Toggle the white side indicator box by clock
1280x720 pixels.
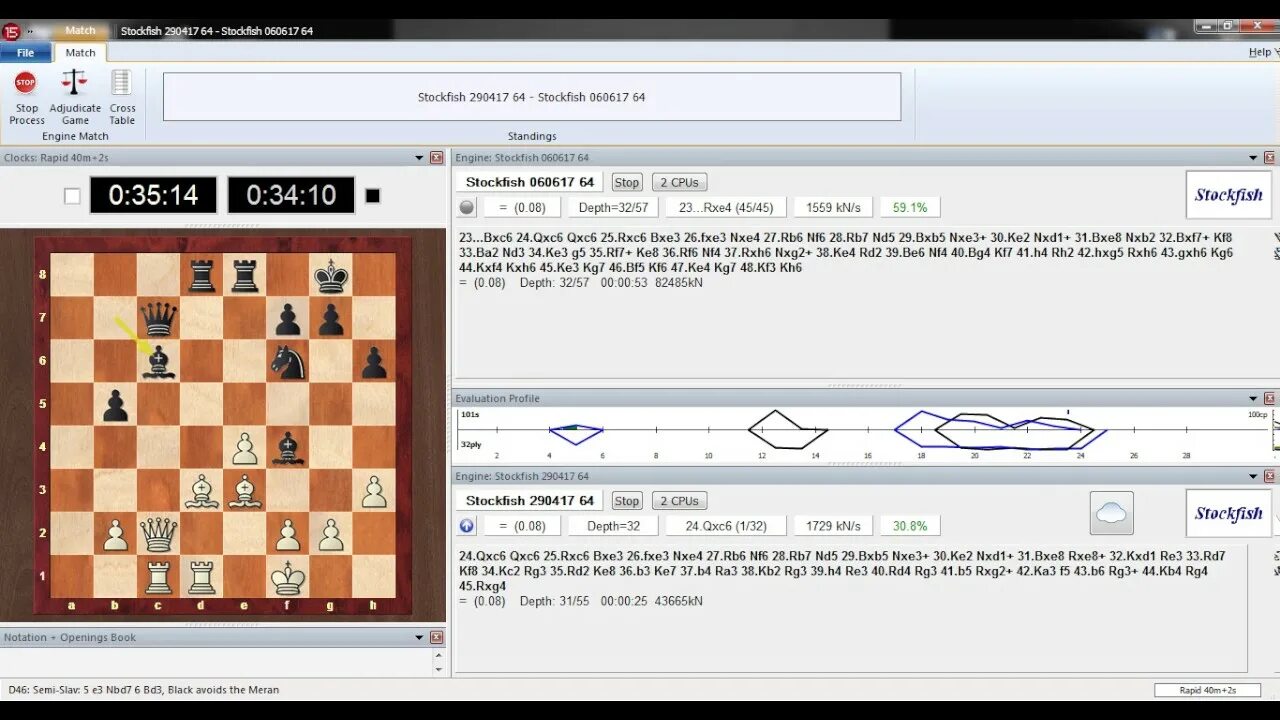click(x=72, y=196)
